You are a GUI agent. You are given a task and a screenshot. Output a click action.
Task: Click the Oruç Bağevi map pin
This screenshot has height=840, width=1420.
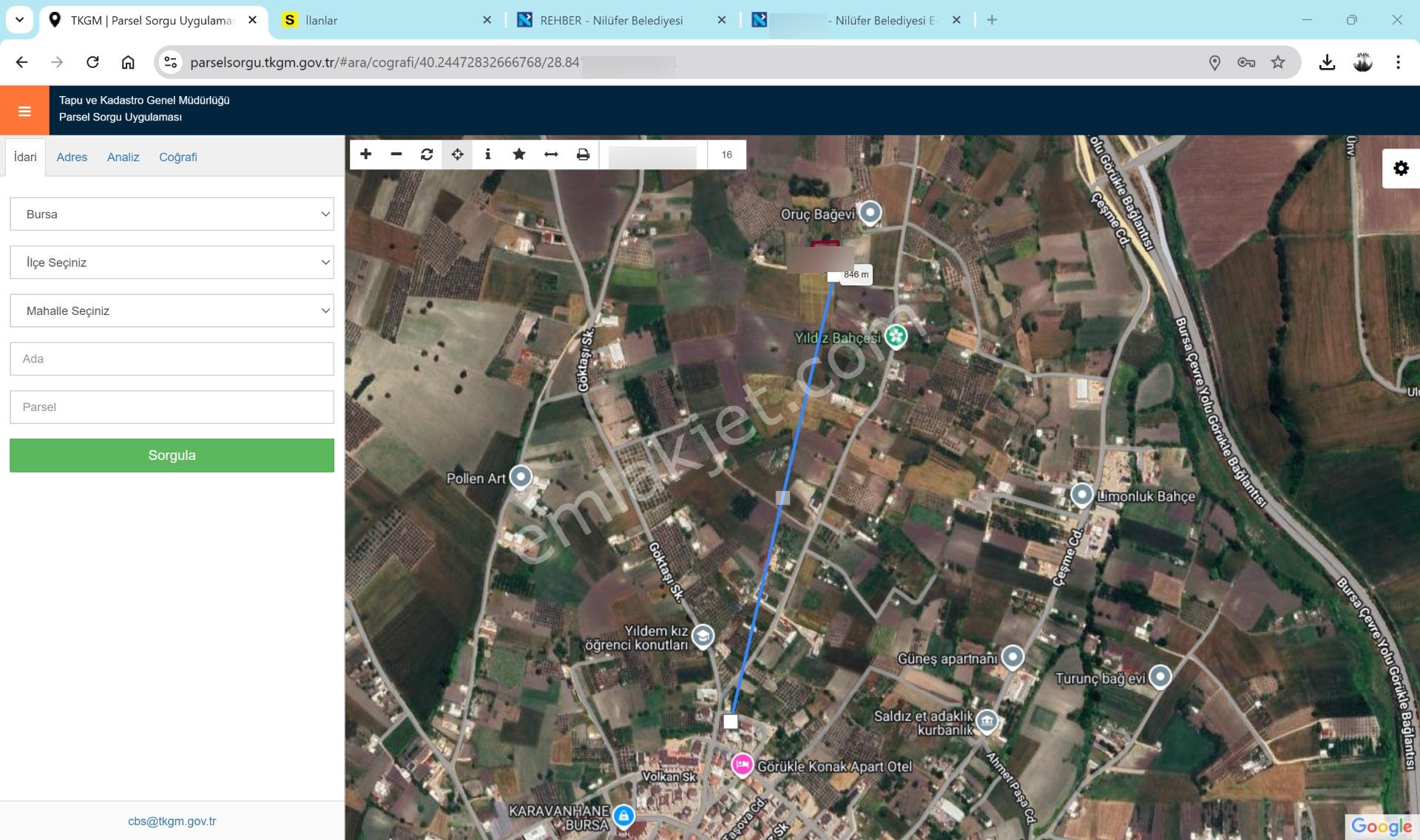(870, 213)
